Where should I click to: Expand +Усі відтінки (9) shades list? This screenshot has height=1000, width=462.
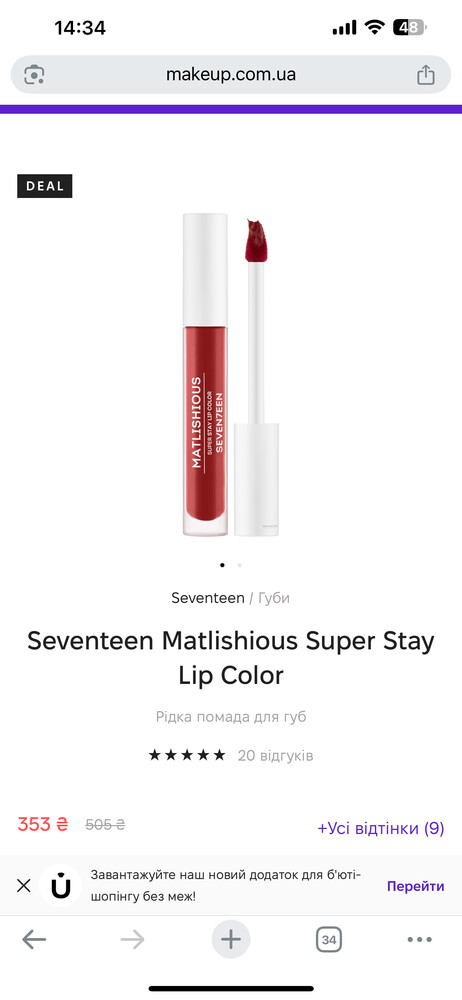tap(381, 828)
